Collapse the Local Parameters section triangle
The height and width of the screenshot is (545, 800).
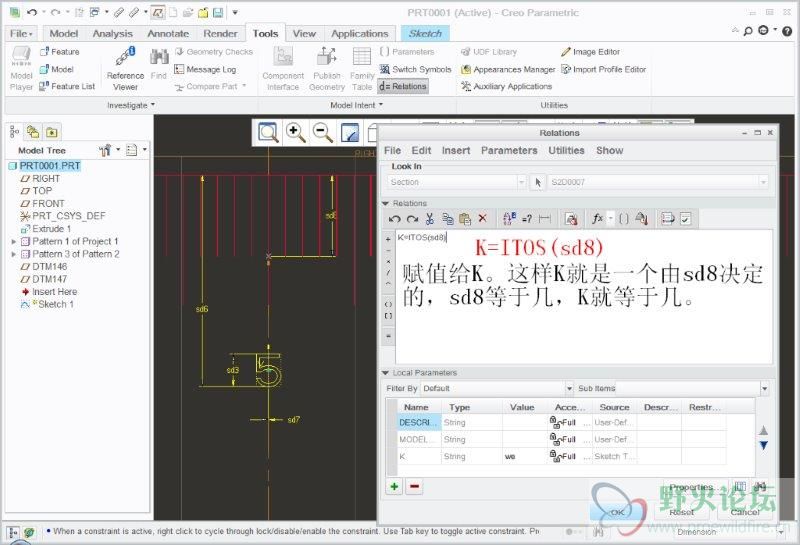pos(386,373)
